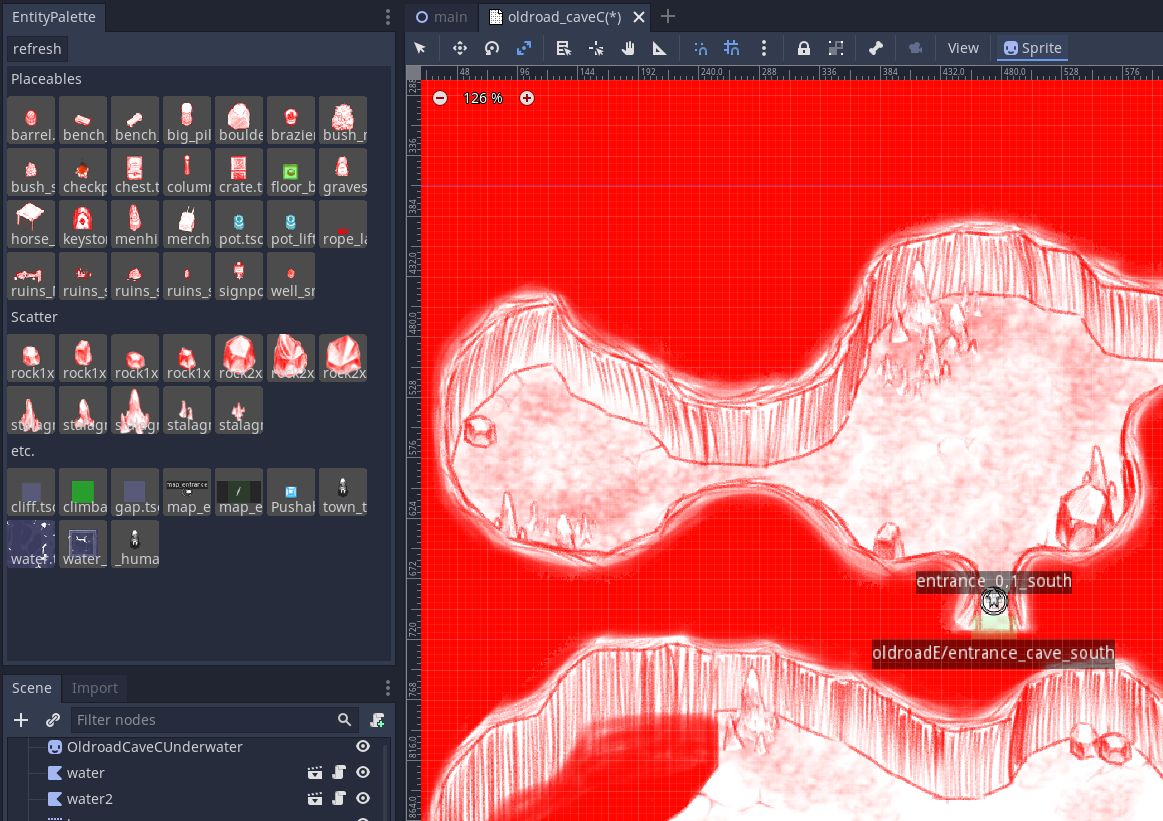
Task: Click the refresh button in EntityPalette
Action: (x=37, y=49)
